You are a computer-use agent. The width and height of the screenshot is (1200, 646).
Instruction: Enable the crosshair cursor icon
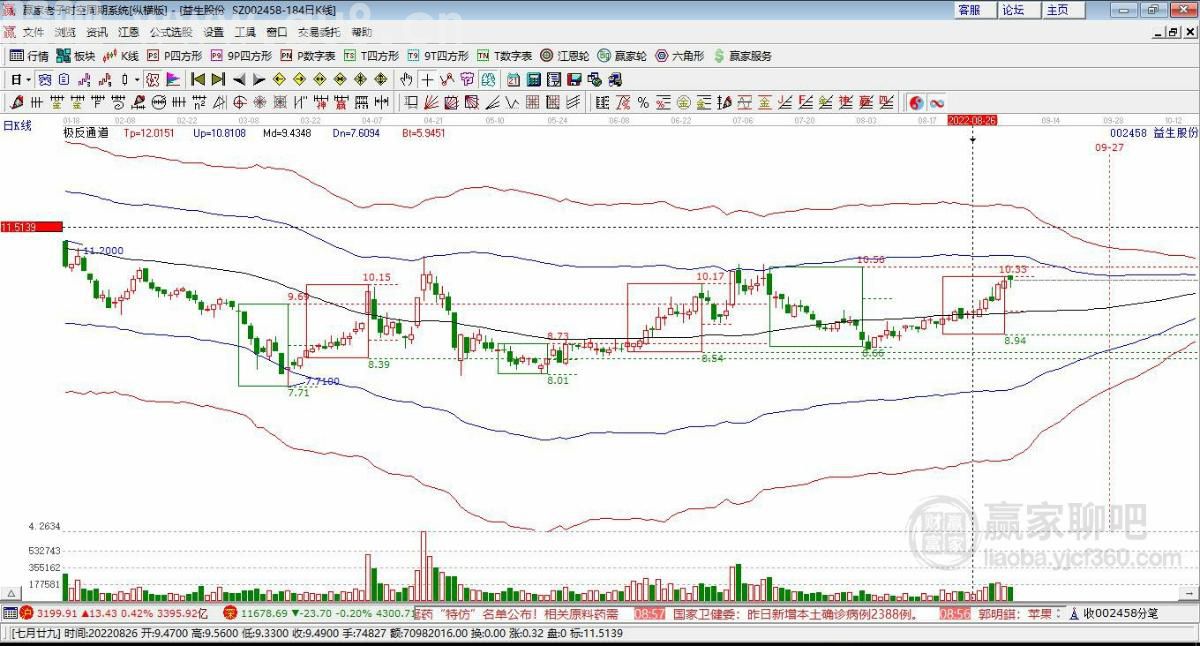coord(426,79)
